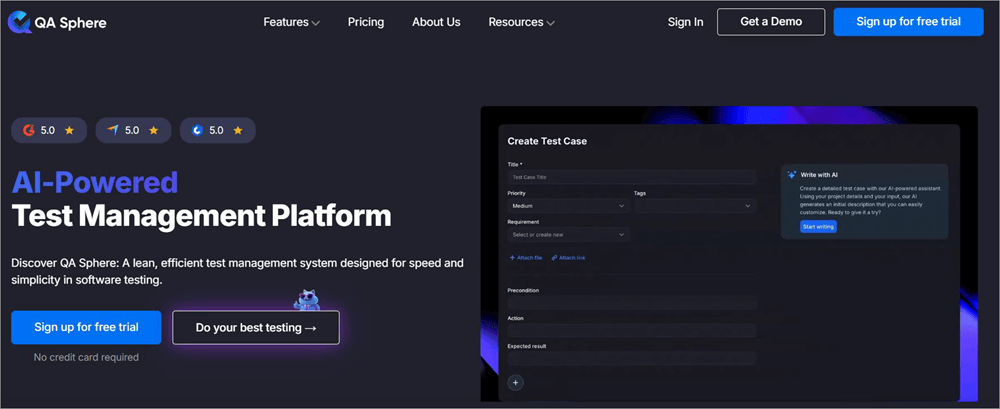Click the Write with AI sparkle icon
1000x409 pixels.
click(791, 174)
